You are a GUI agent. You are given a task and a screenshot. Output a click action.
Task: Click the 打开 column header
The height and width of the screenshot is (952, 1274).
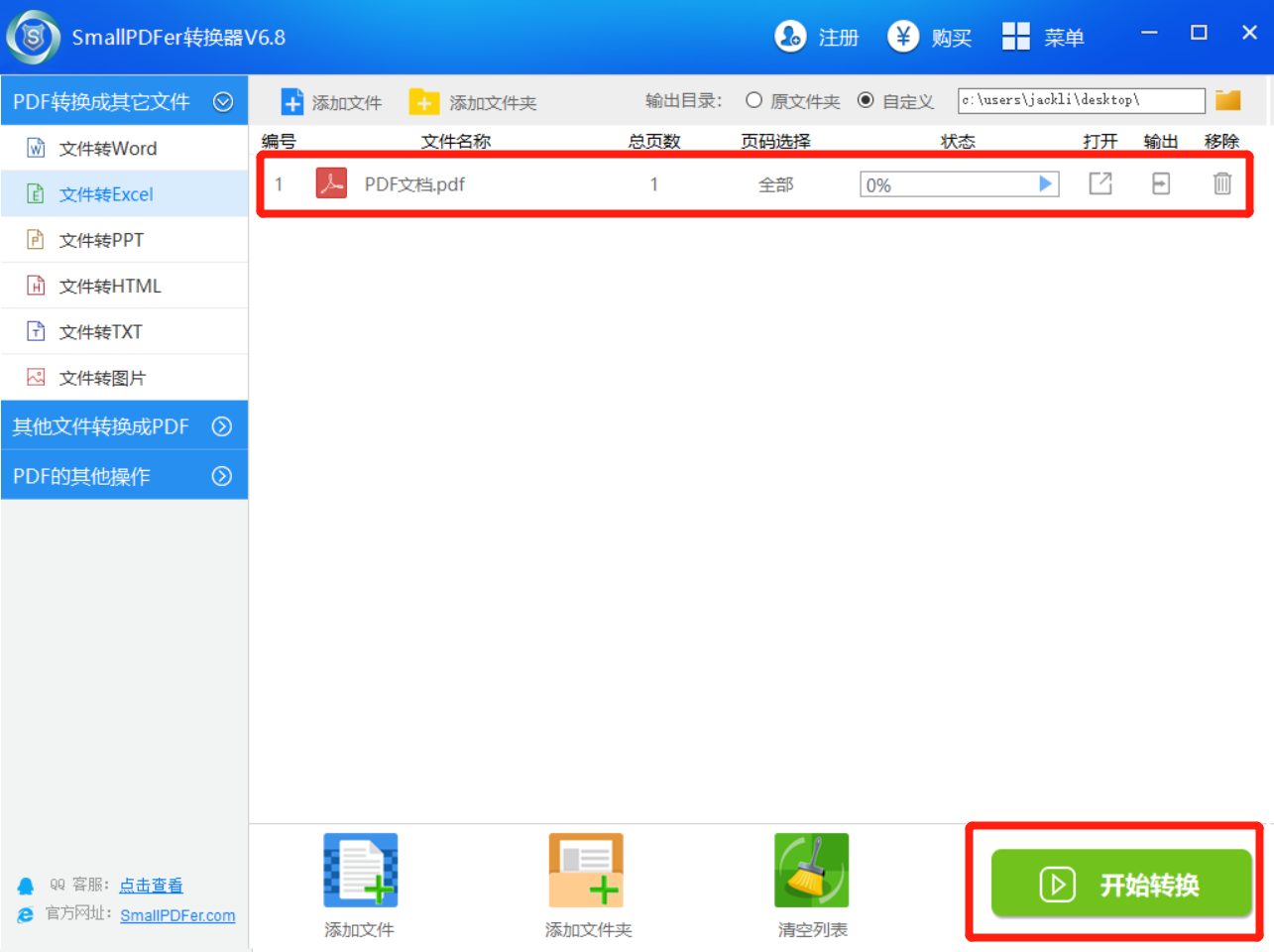pos(1100,142)
